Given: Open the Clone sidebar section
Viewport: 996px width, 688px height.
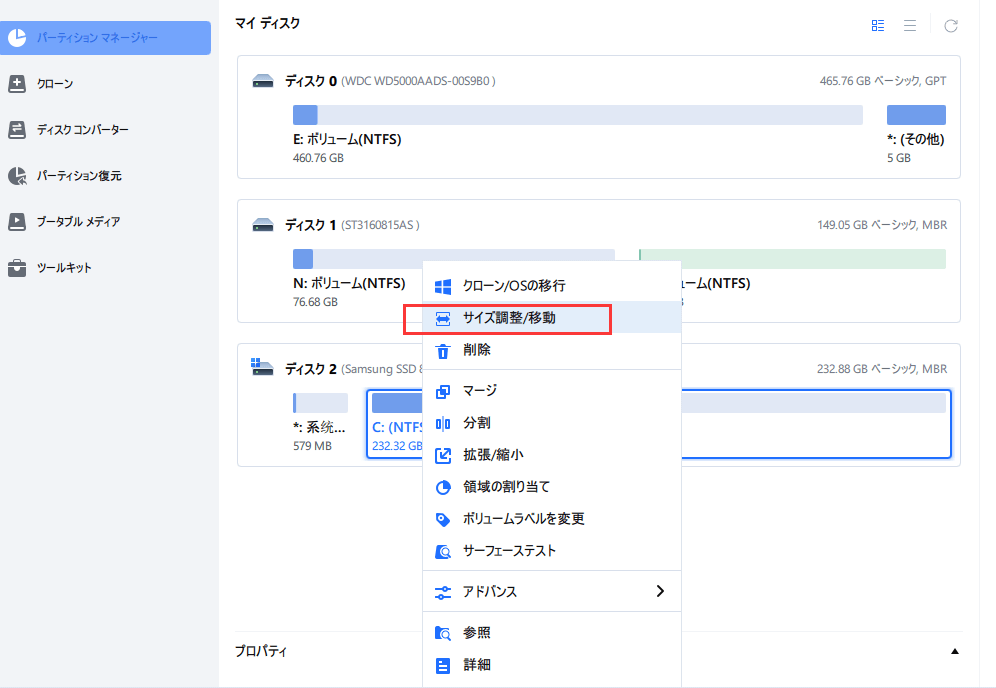Looking at the screenshot, I should (x=55, y=84).
